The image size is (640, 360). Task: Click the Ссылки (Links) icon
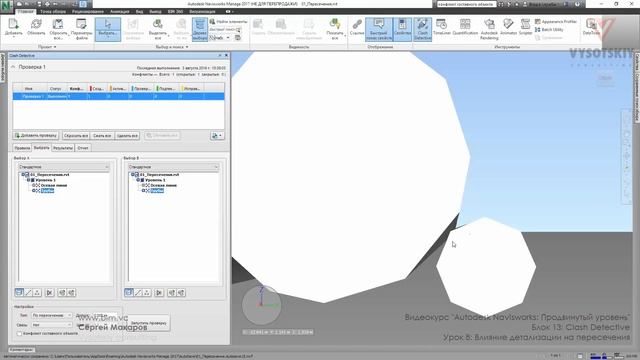tap(357, 27)
